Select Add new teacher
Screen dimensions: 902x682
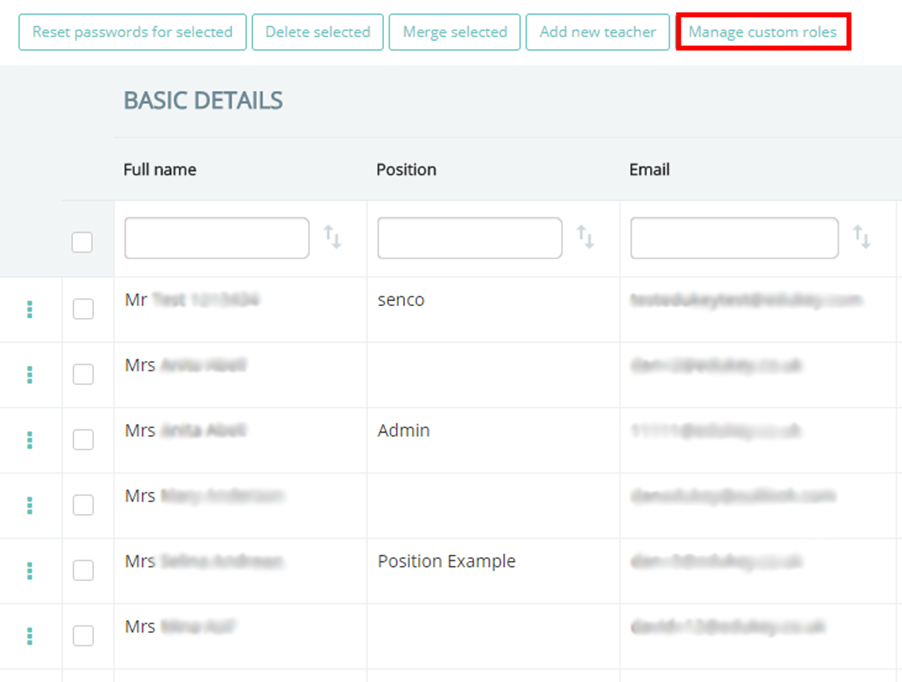tap(597, 31)
